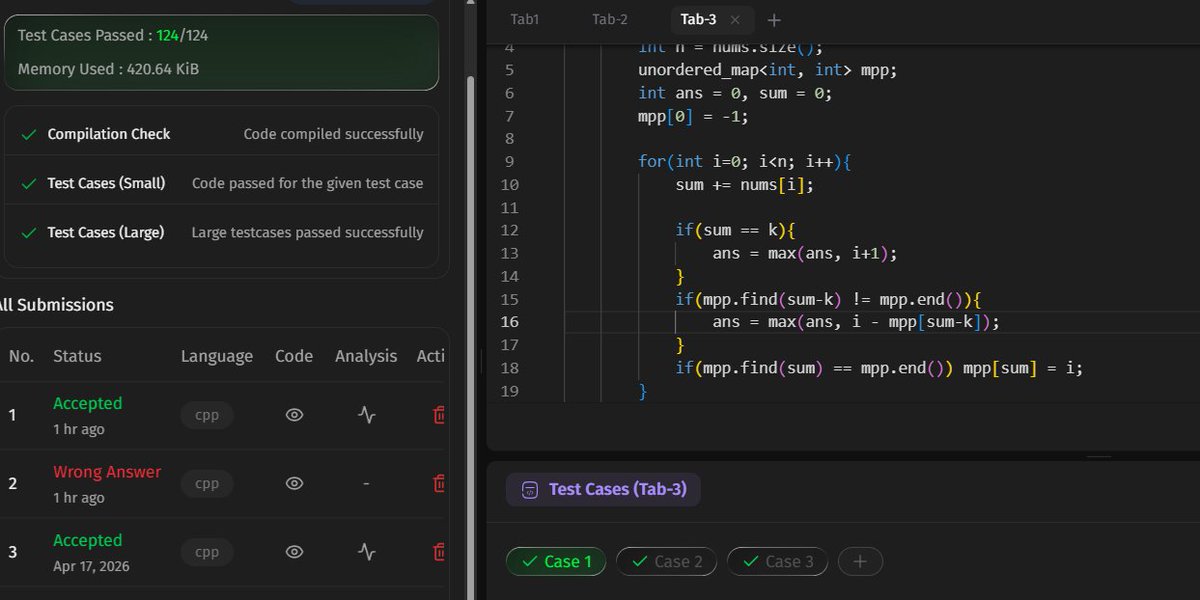
Task: Click the editor and test panel divider handle
Action: [1099, 457]
